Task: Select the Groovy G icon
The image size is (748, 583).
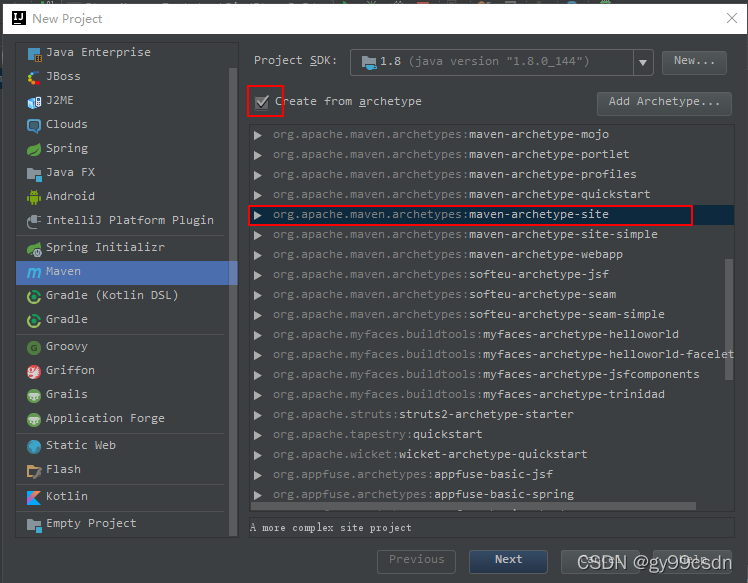Action: click(x=34, y=347)
